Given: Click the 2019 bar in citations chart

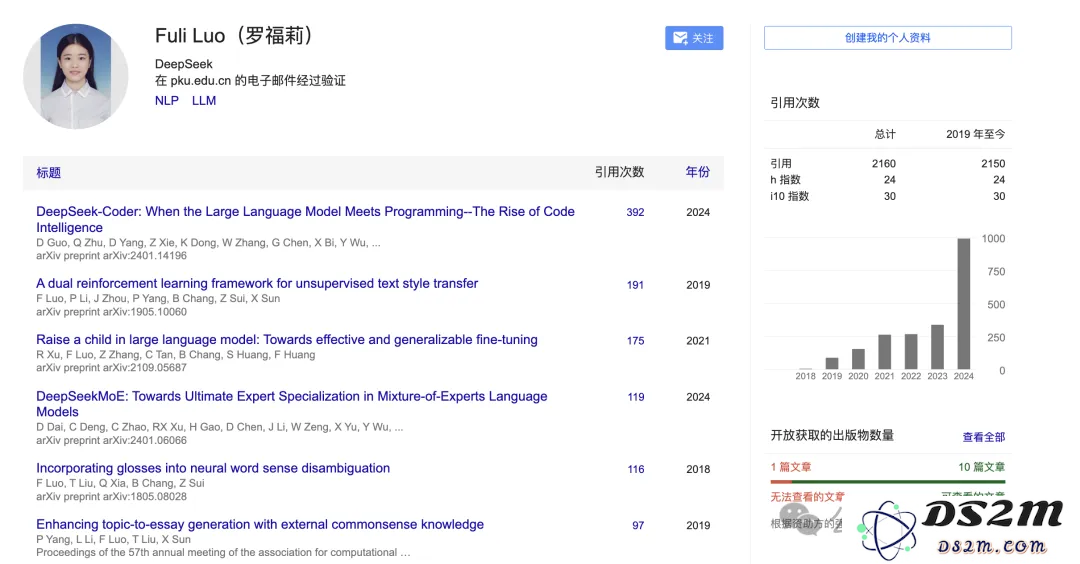Looking at the screenshot, I should coord(832,364).
